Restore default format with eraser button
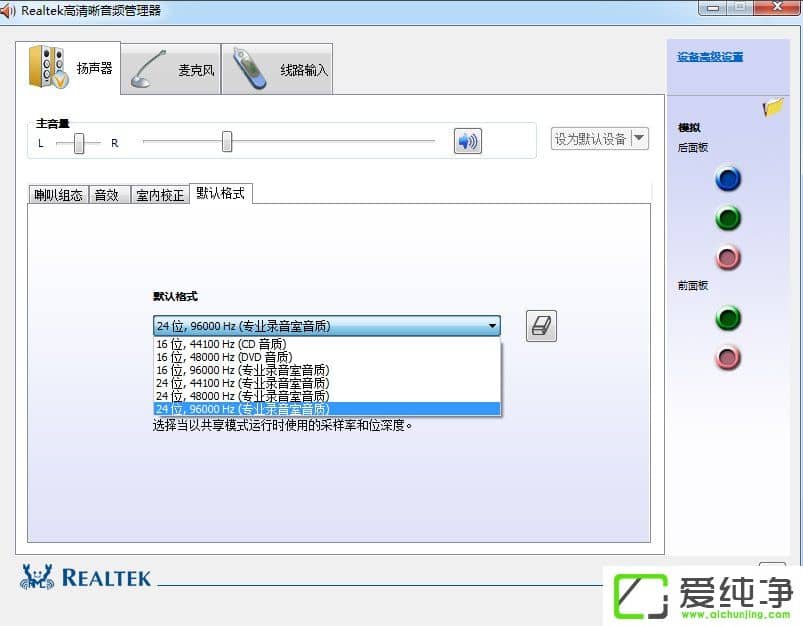The width and height of the screenshot is (803, 626). click(x=540, y=327)
